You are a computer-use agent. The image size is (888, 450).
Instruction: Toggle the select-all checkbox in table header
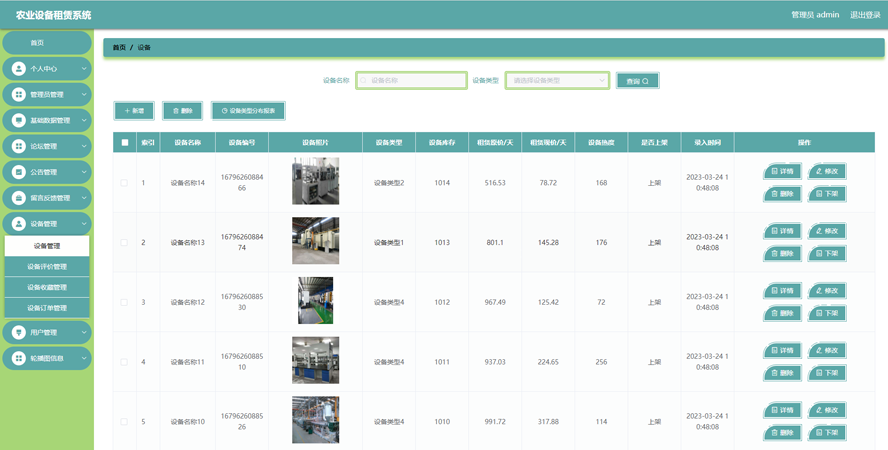click(125, 143)
